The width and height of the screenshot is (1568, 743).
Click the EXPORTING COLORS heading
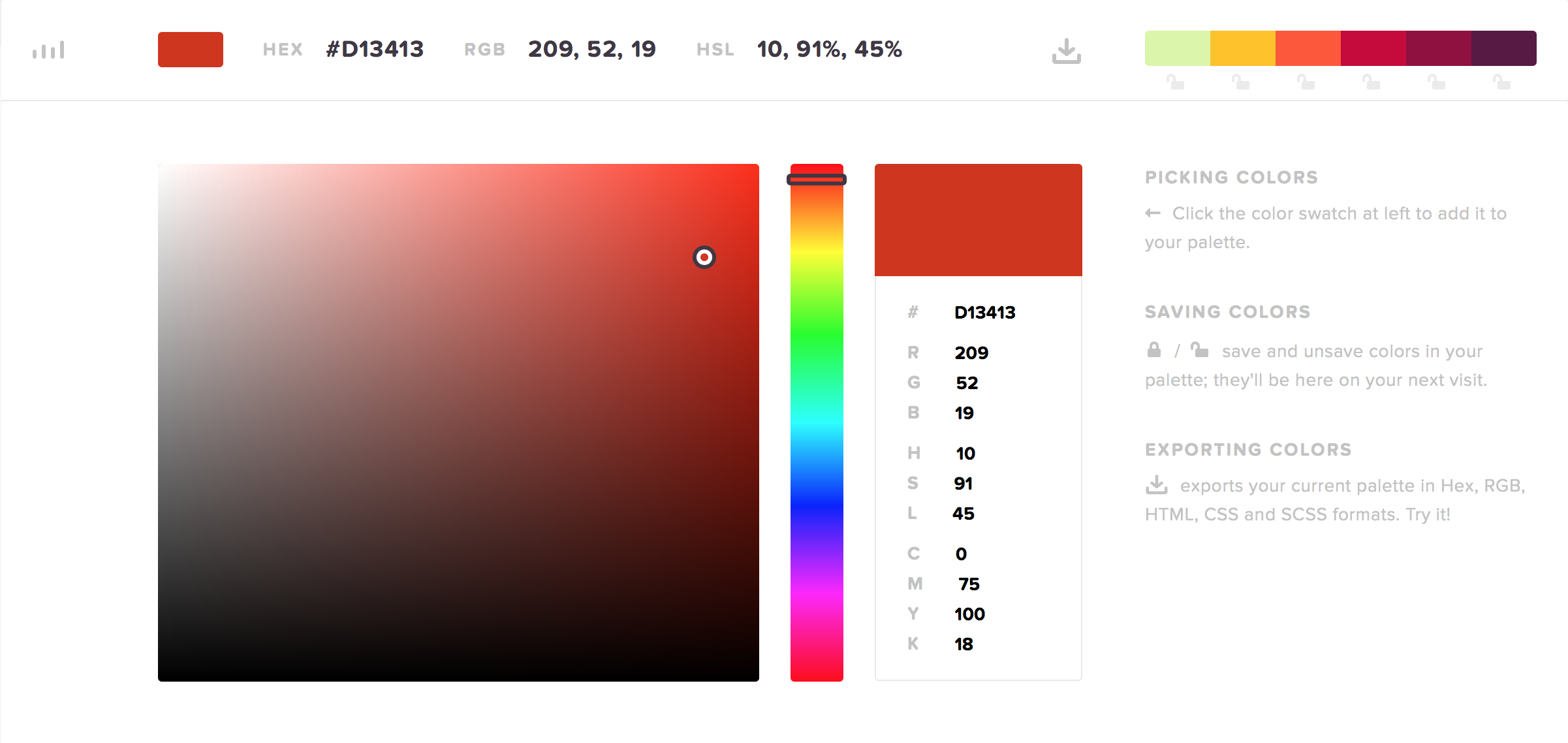[1248, 450]
